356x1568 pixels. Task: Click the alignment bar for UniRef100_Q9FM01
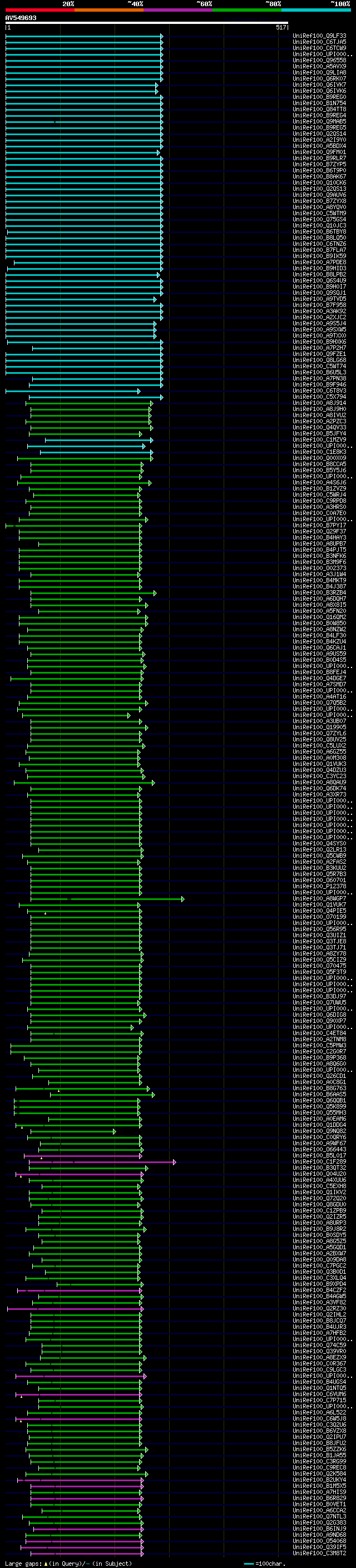coord(83,152)
